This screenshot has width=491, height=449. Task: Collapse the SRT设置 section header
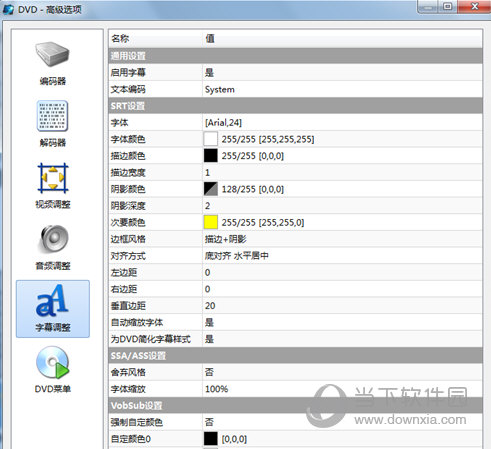(x=295, y=106)
